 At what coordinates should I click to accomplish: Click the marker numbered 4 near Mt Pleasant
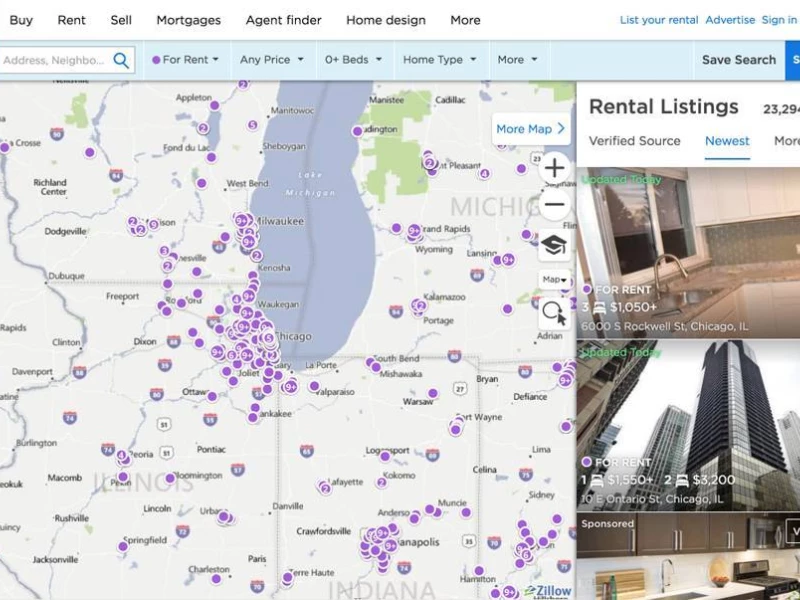pos(485,174)
